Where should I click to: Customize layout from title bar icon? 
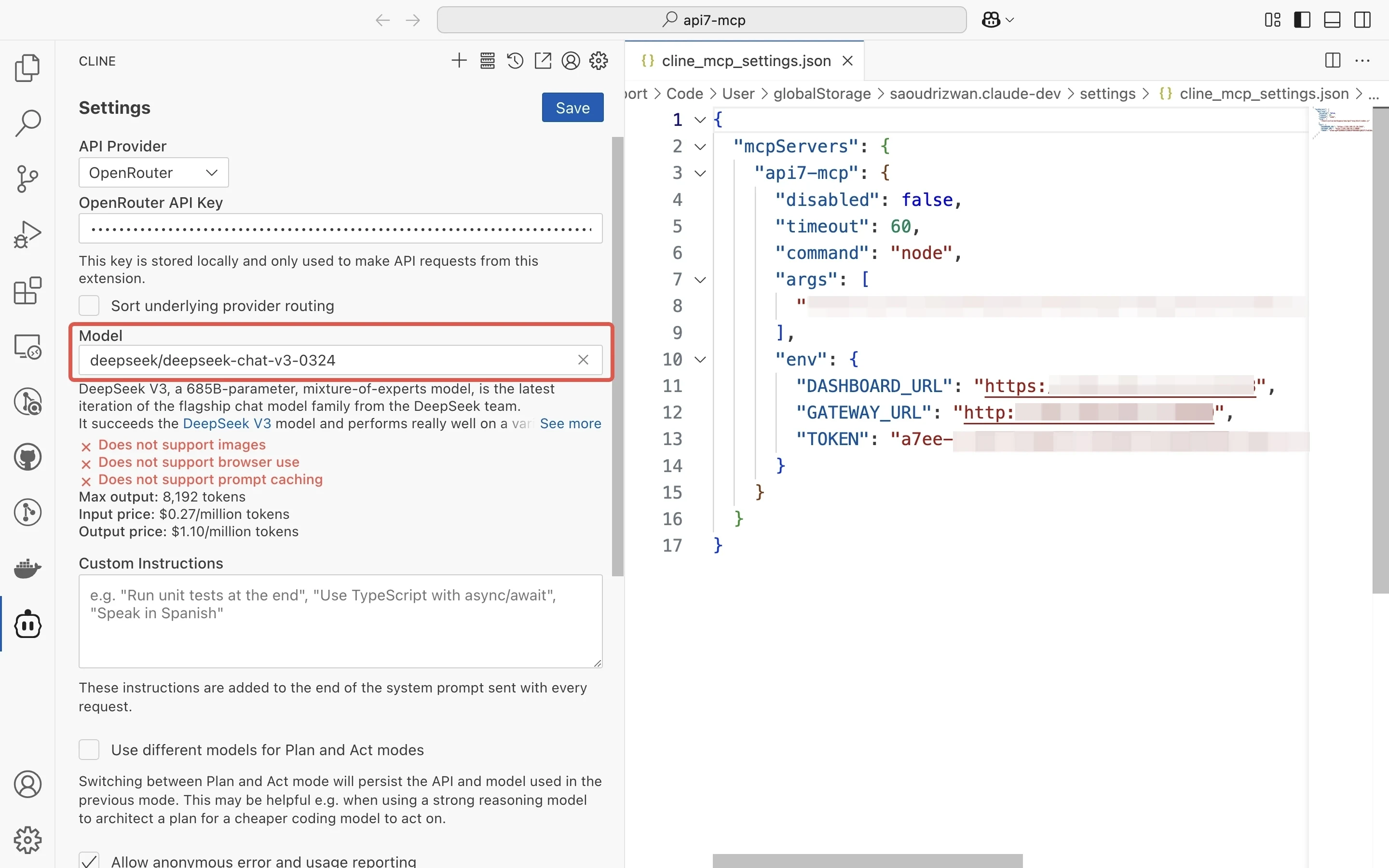(1272, 20)
